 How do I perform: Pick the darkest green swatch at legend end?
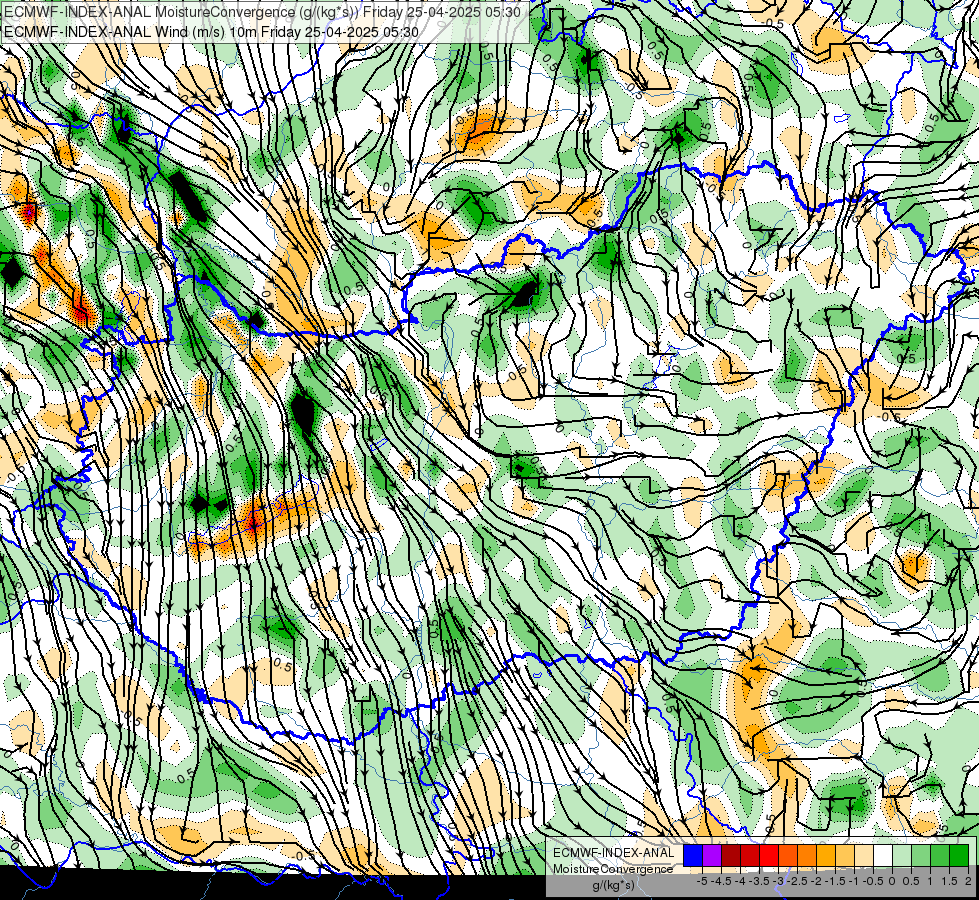point(958,855)
